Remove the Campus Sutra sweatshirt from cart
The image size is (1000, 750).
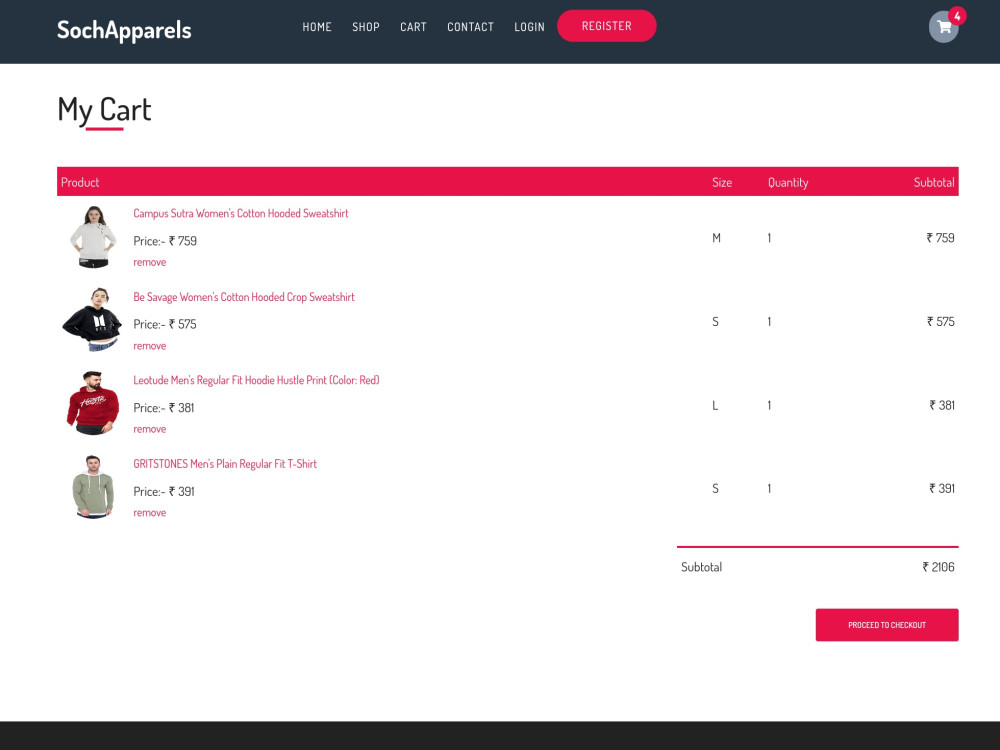[x=149, y=262]
